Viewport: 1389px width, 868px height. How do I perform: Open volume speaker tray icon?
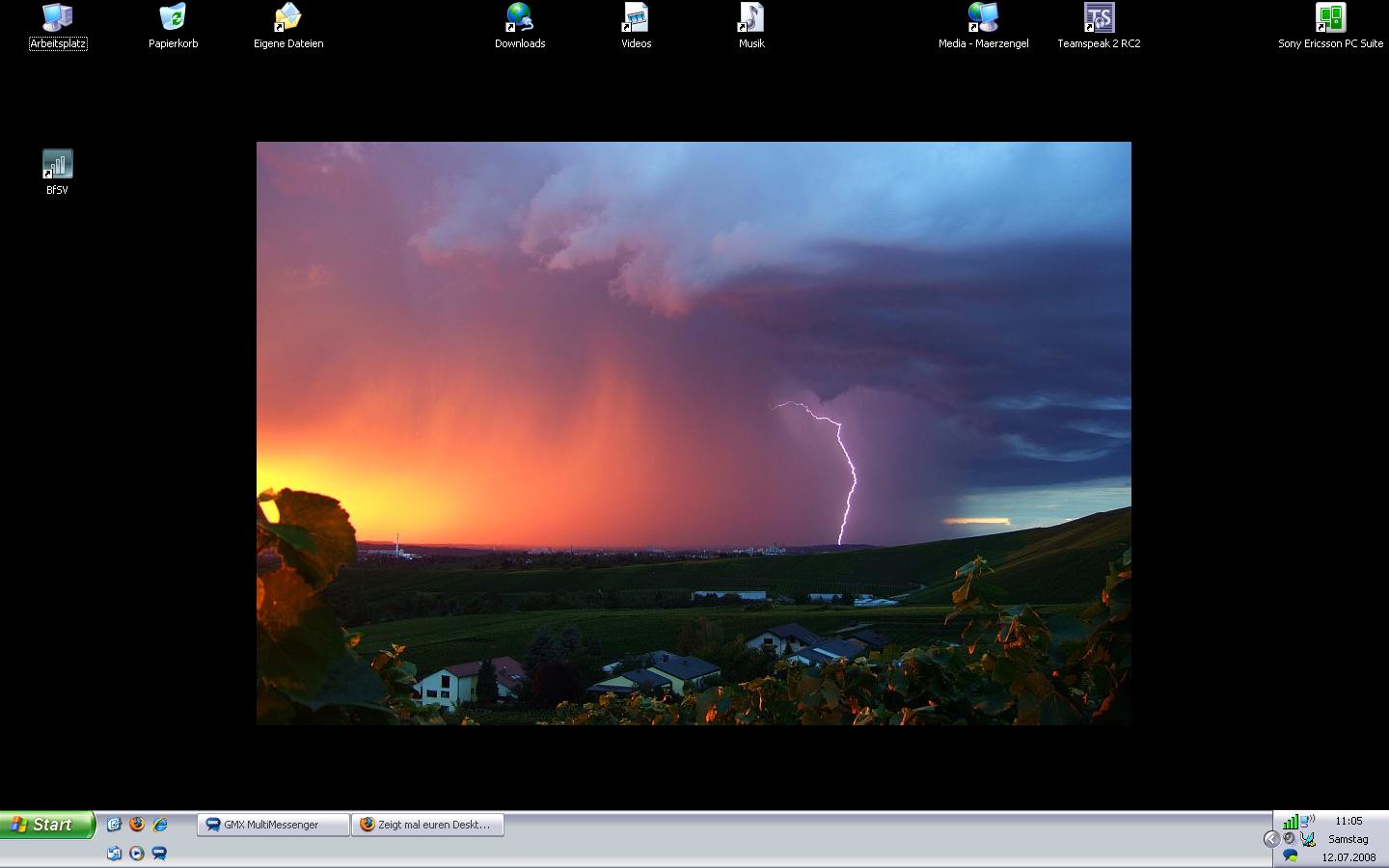(x=1289, y=838)
